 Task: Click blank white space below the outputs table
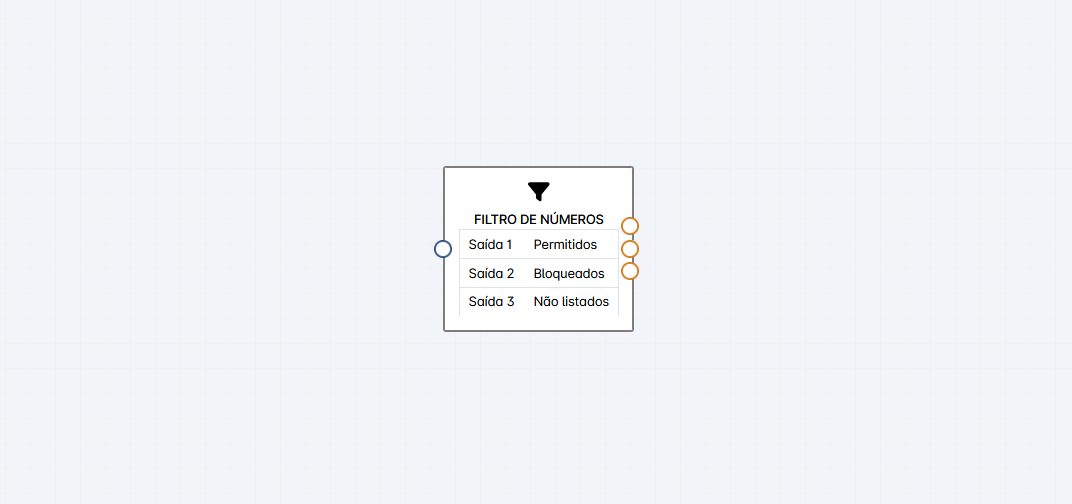coord(539,323)
